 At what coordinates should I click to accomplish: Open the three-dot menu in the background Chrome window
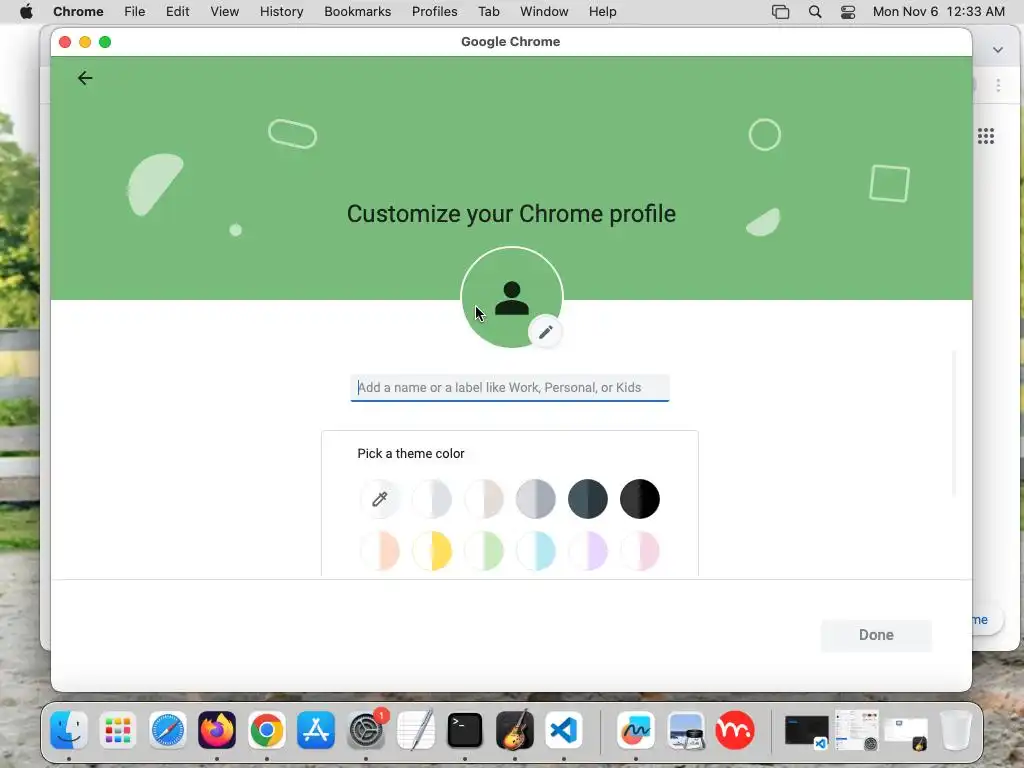pyautogui.click(x=998, y=86)
